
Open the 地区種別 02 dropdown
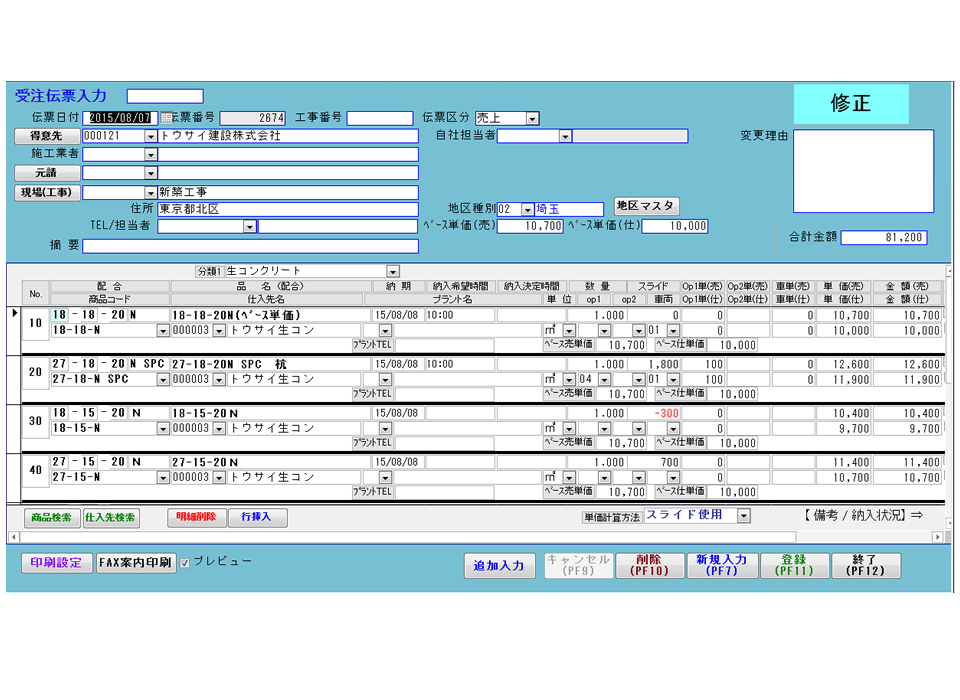click(x=527, y=209)
